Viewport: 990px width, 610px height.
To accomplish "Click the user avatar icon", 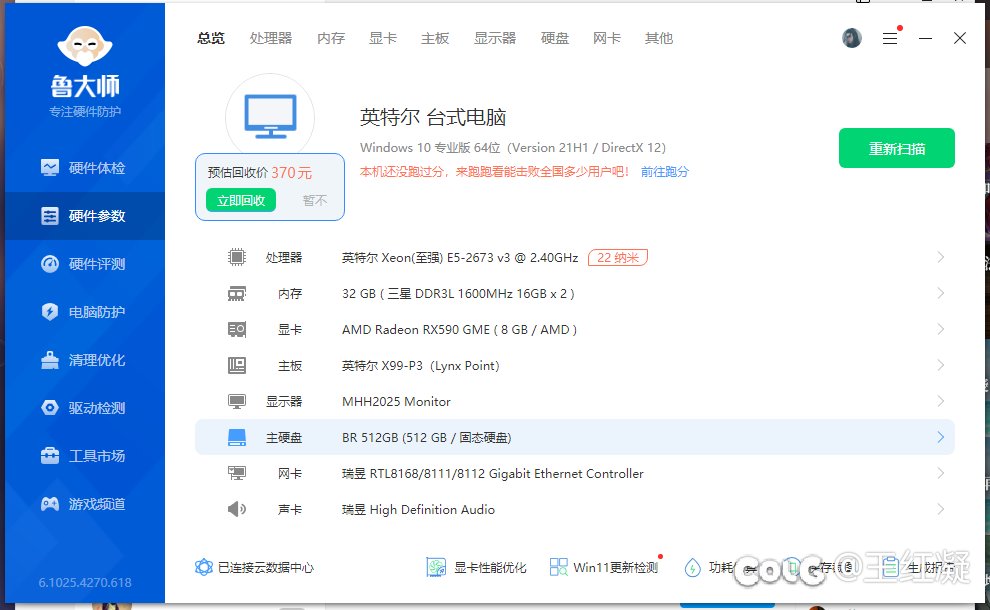I will [x=852, y=38].
